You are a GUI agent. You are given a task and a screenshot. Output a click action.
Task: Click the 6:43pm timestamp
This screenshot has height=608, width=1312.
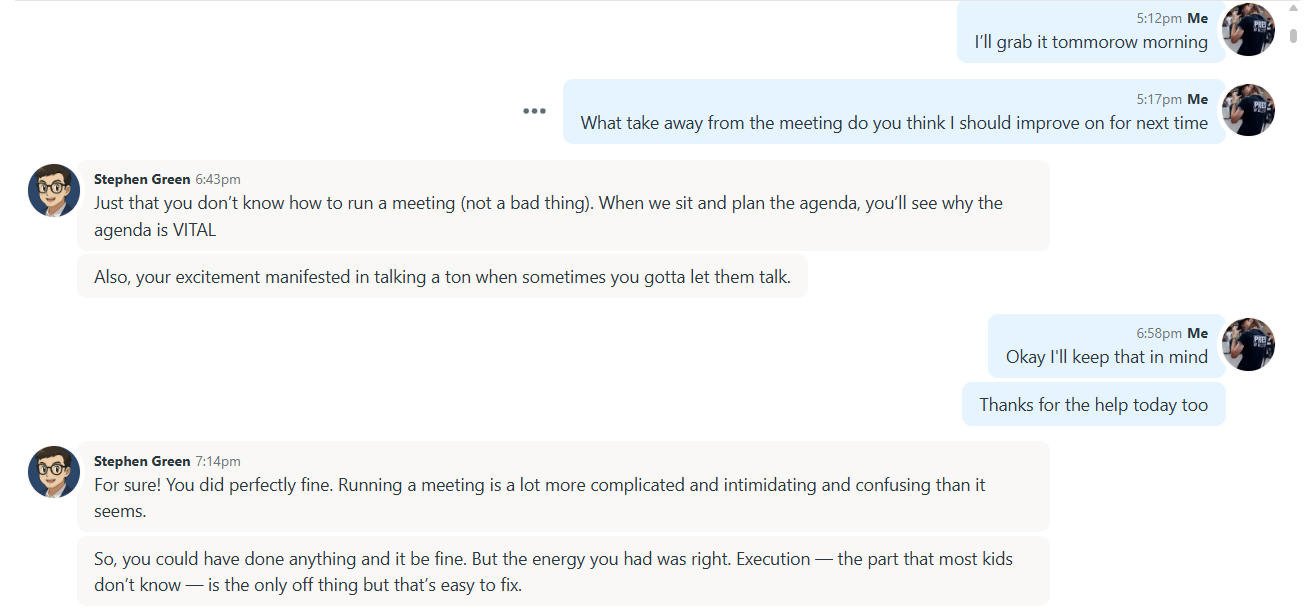pyautogui.click(x=218, y=179)
